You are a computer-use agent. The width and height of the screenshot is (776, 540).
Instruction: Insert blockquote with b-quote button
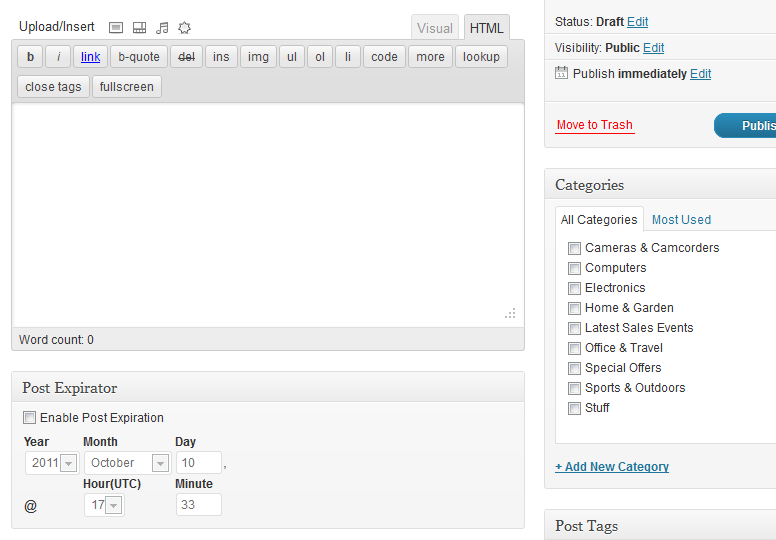point(139,57)
